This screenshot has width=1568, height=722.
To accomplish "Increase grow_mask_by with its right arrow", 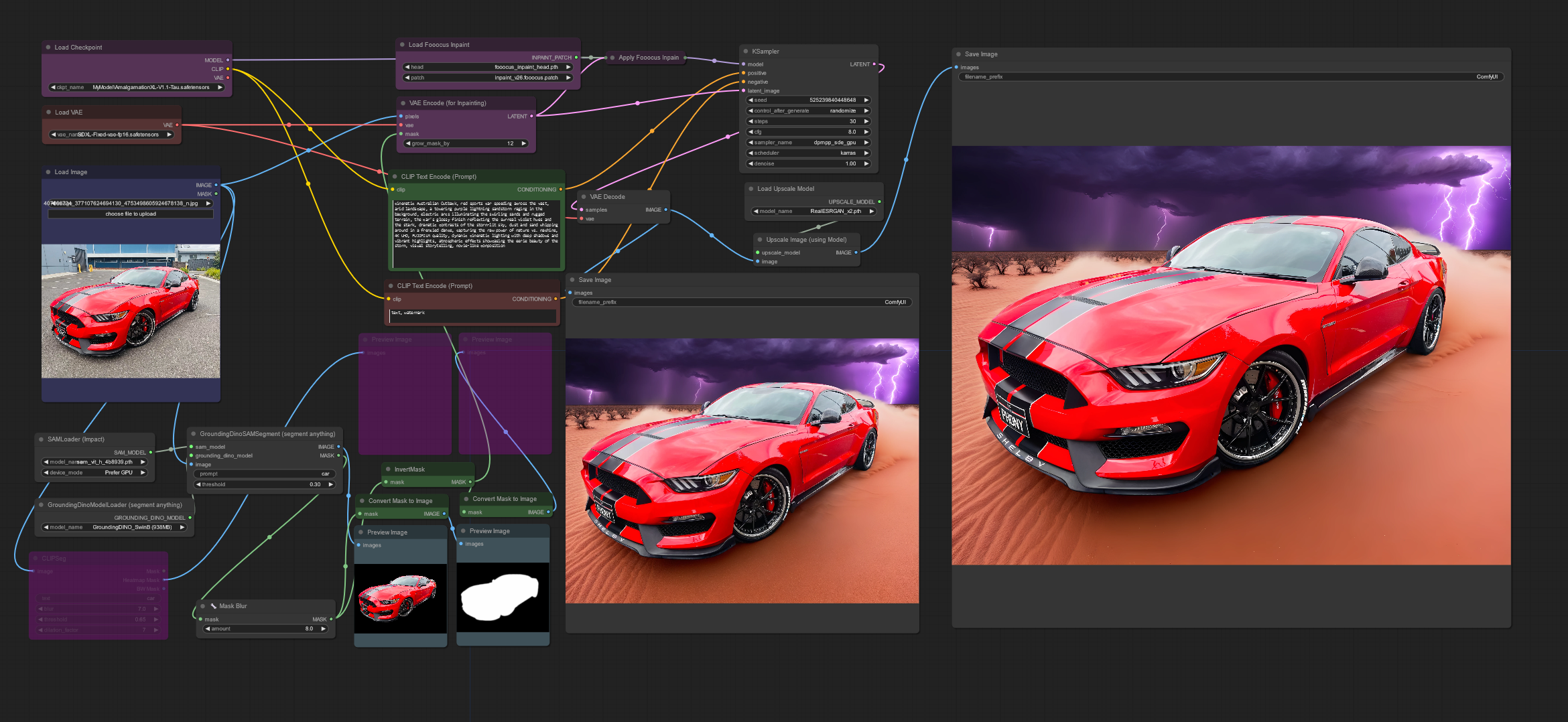I will 524,143.
